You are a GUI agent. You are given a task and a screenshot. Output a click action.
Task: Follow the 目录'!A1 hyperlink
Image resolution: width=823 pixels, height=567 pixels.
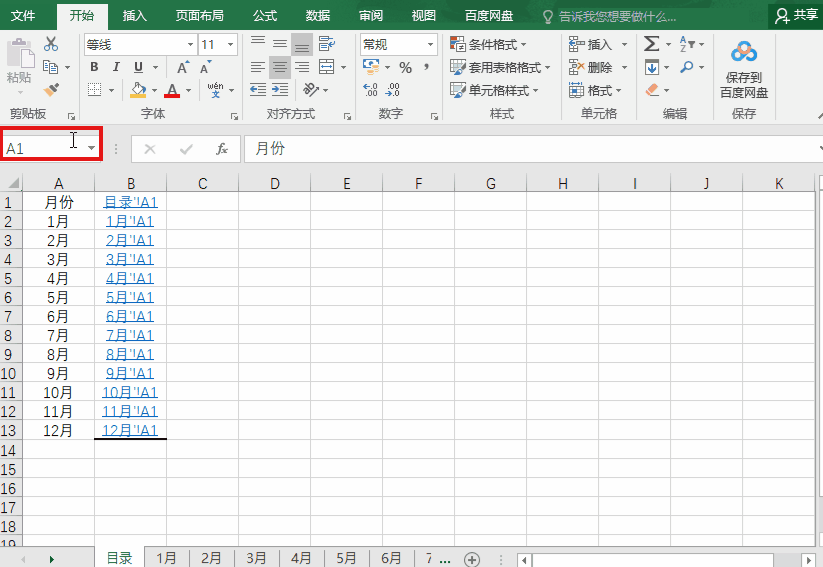[x=131, y=203]
